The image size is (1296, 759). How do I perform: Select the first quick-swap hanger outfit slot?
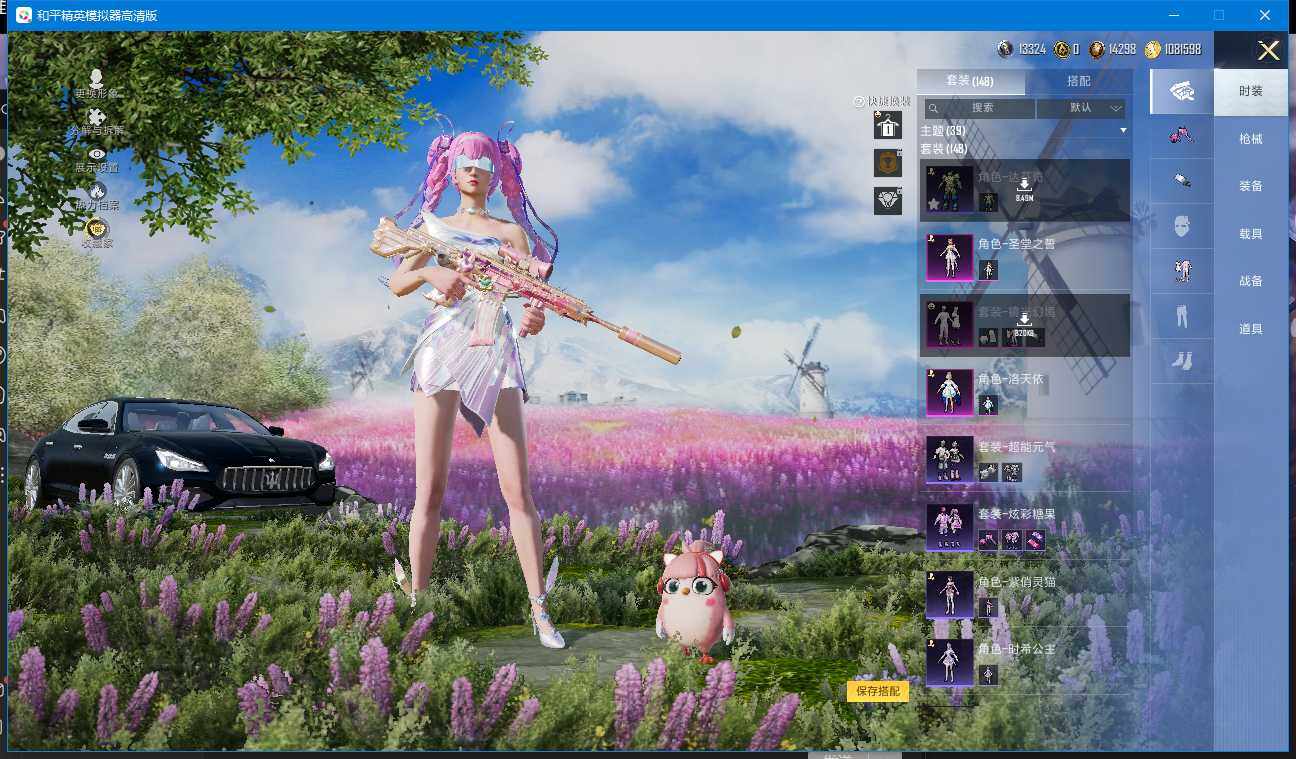pos(887,125)
